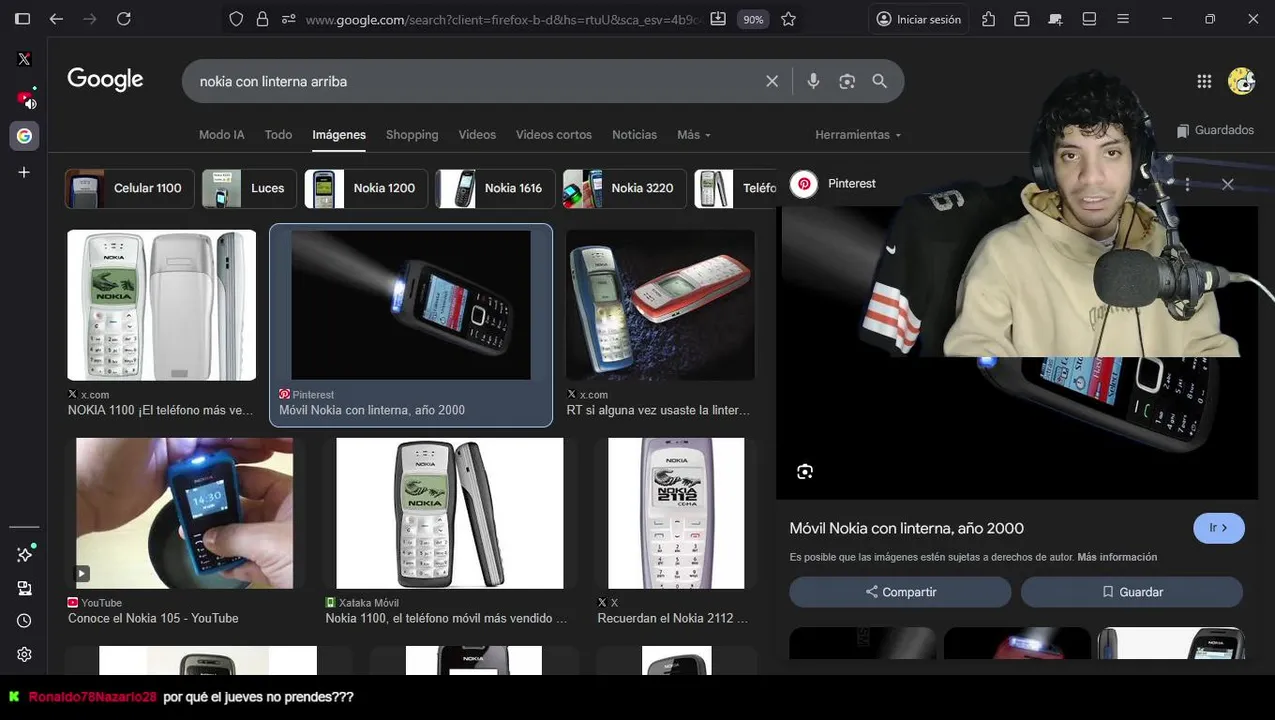Expand the Más dropdown
Screen dimensions: 1275x720
tap(694, 134)
